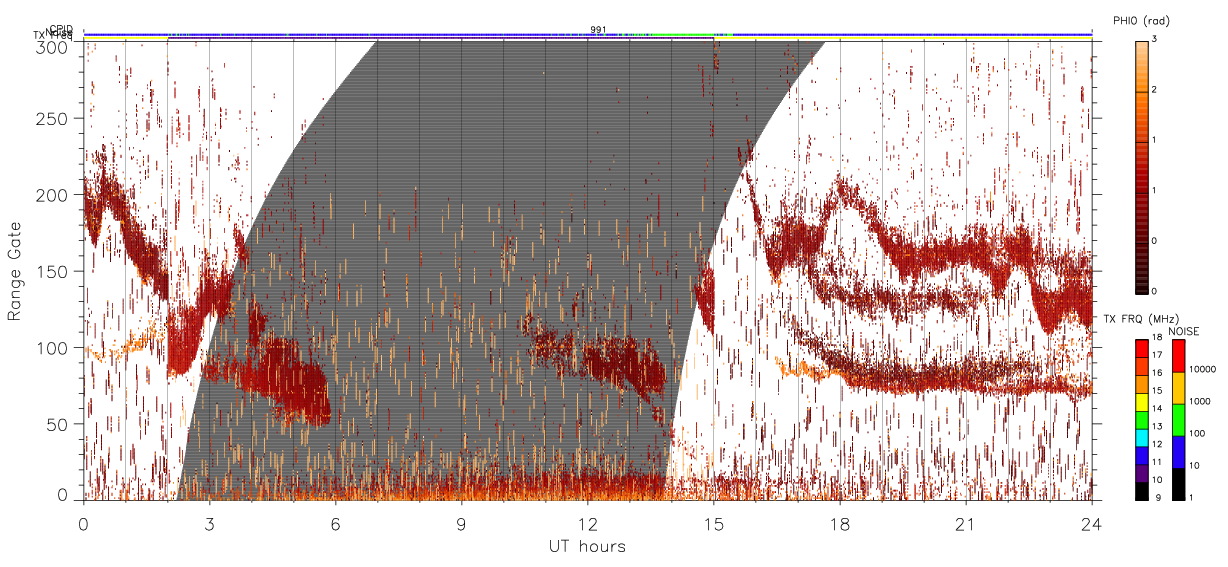Screen dimensions: 1228x567
Task: Click x-axis tick label '3'
Action: [x=209, y=524]
